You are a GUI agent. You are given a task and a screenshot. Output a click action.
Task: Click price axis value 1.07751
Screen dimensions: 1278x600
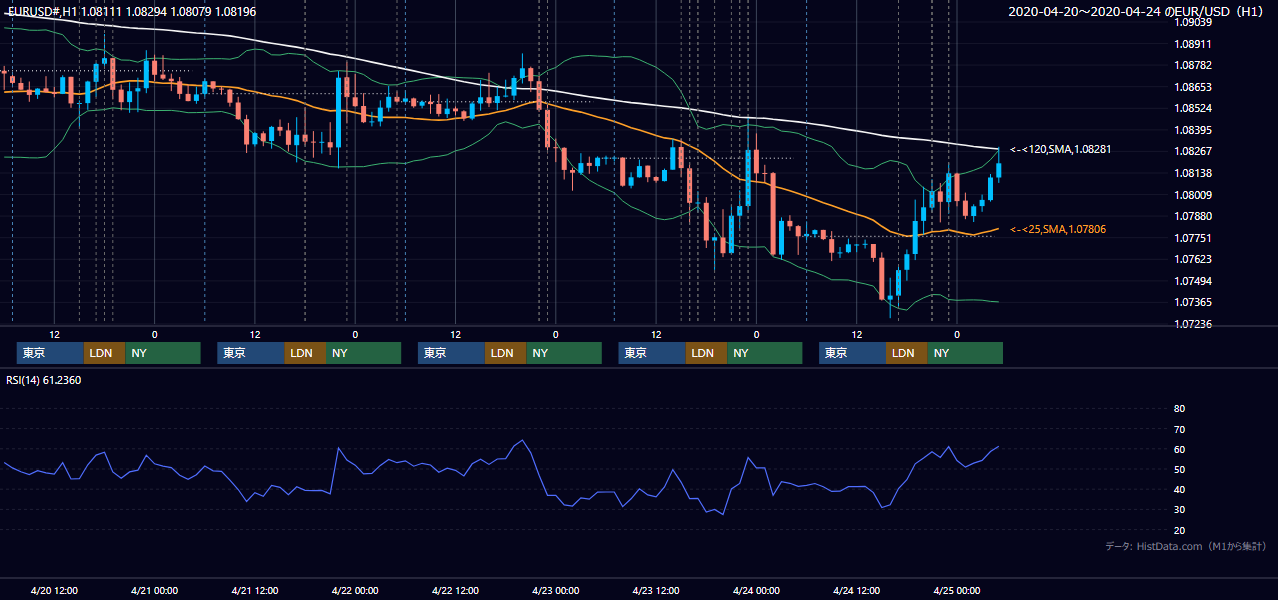[x=1192, y=238]
